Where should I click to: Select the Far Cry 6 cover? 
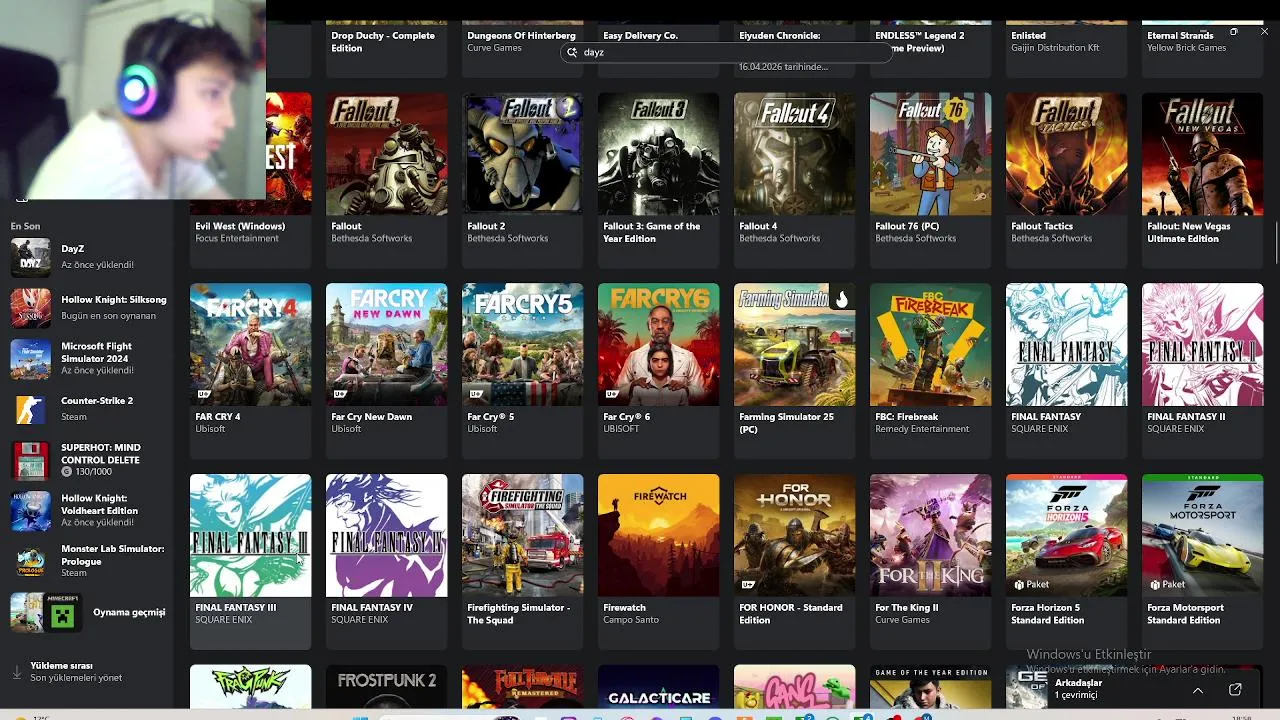tap(658, 344)
